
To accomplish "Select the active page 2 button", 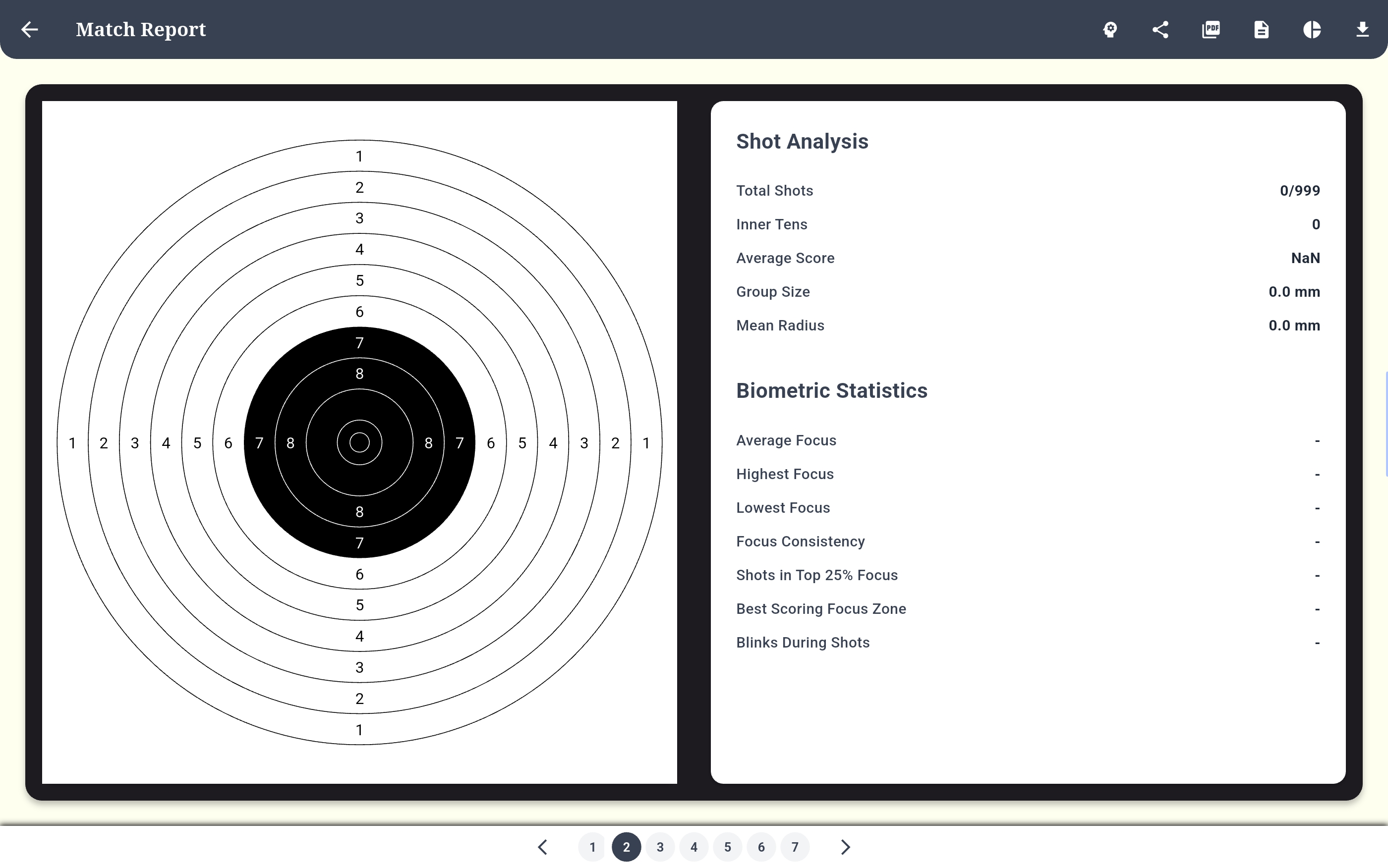I will [626, 847].
